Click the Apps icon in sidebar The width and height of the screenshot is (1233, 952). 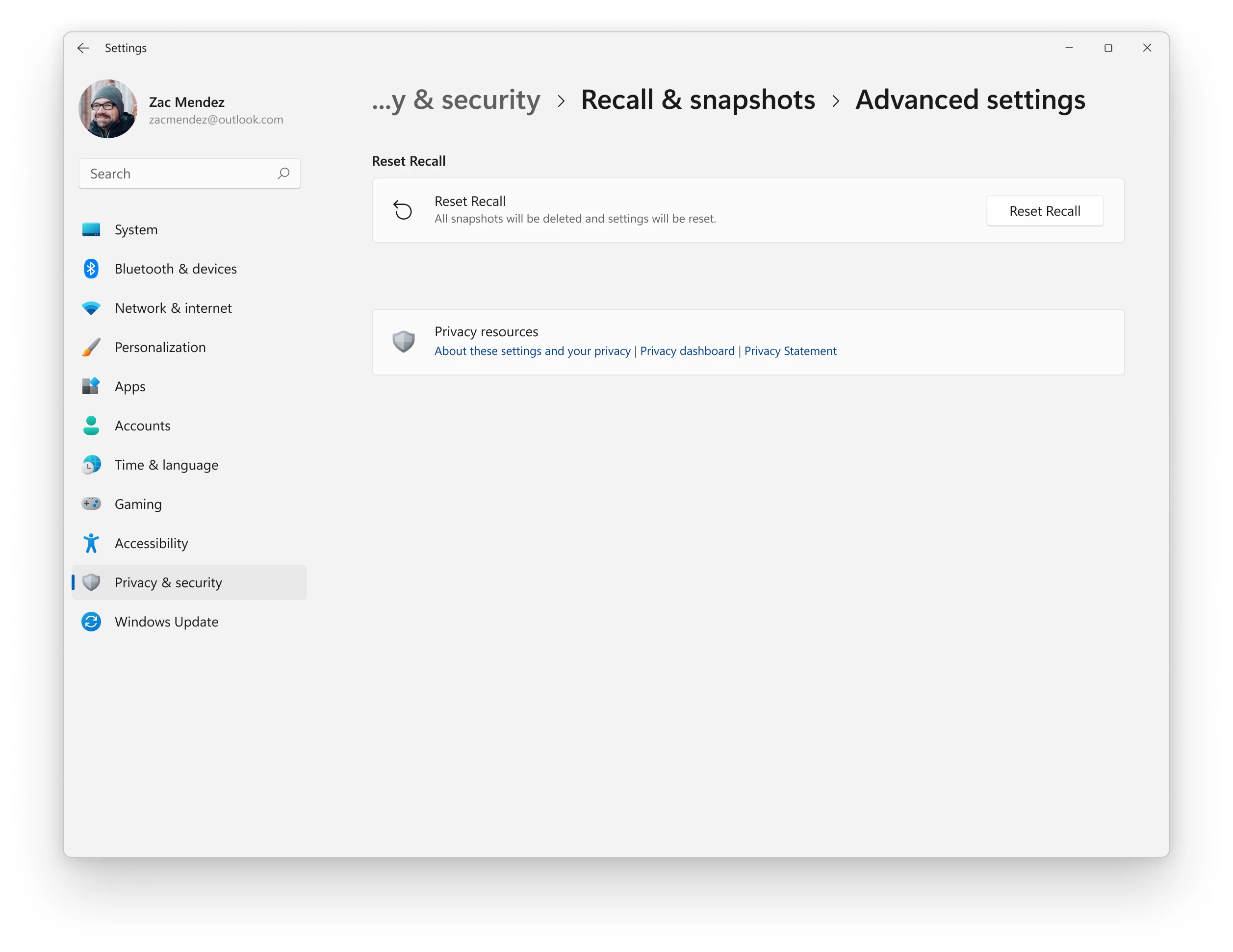point(91,387)
